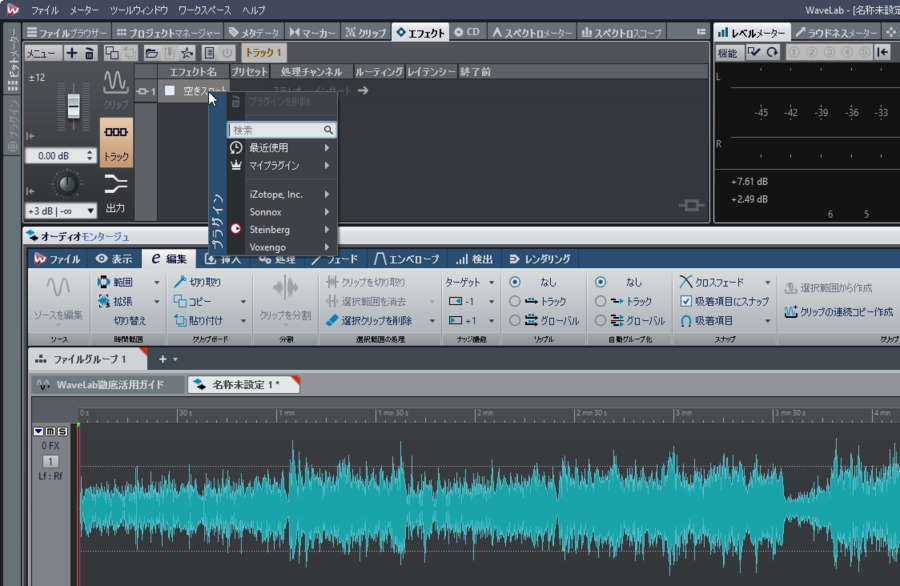Click Delete Selected Clip eraser item
Screen dimensions: 900x586
coord(369,320)
